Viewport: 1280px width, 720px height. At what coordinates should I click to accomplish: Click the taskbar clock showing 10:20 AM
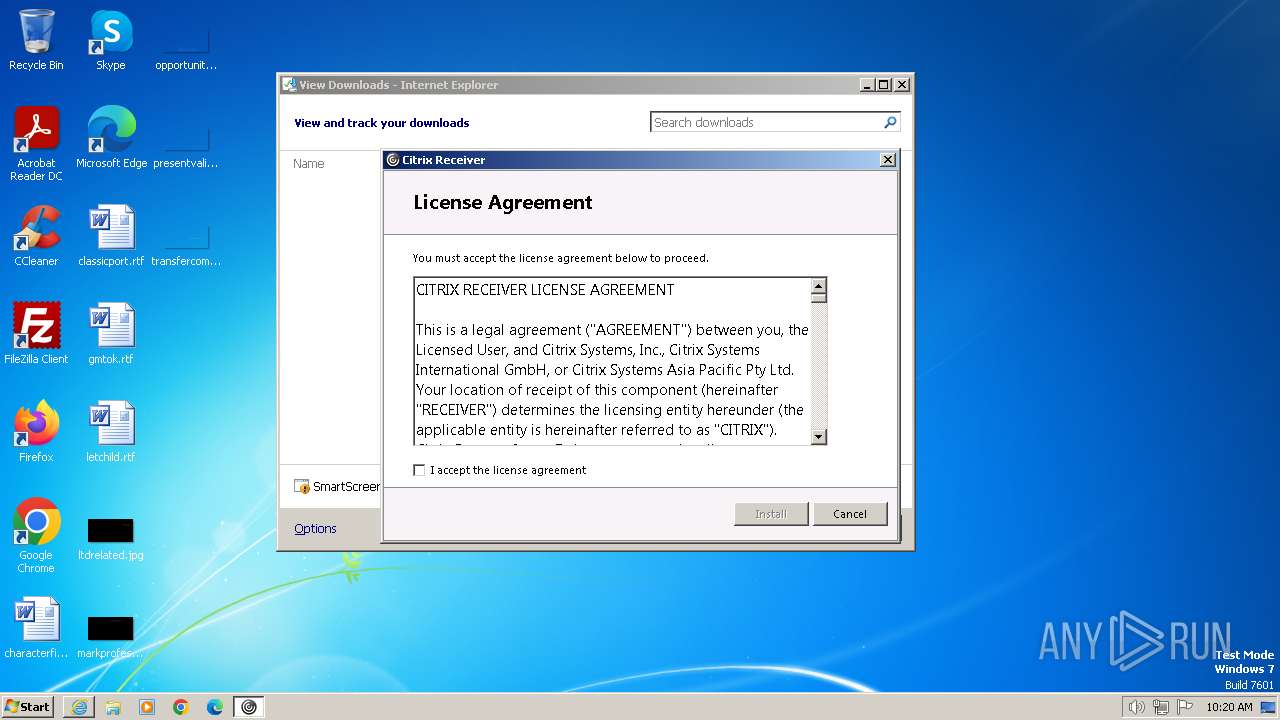click(x=1229, y=707)
